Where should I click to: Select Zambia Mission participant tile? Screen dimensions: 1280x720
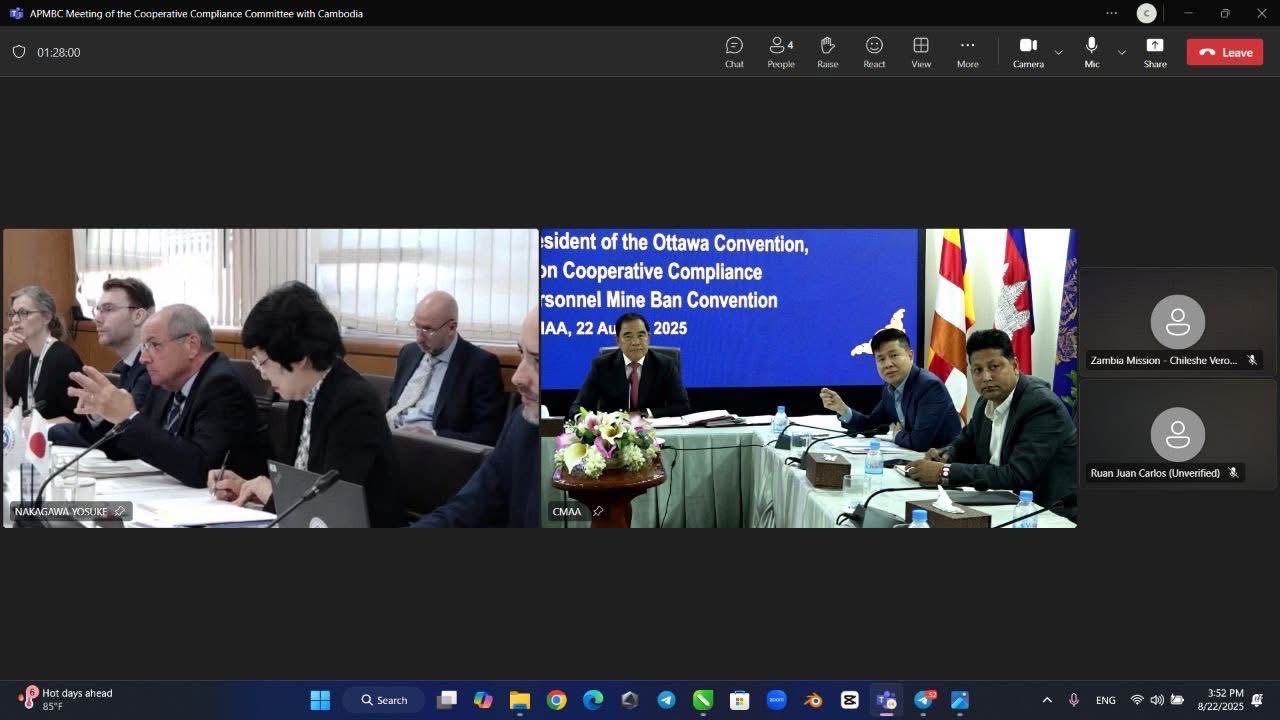click(x=1177, y=321)
